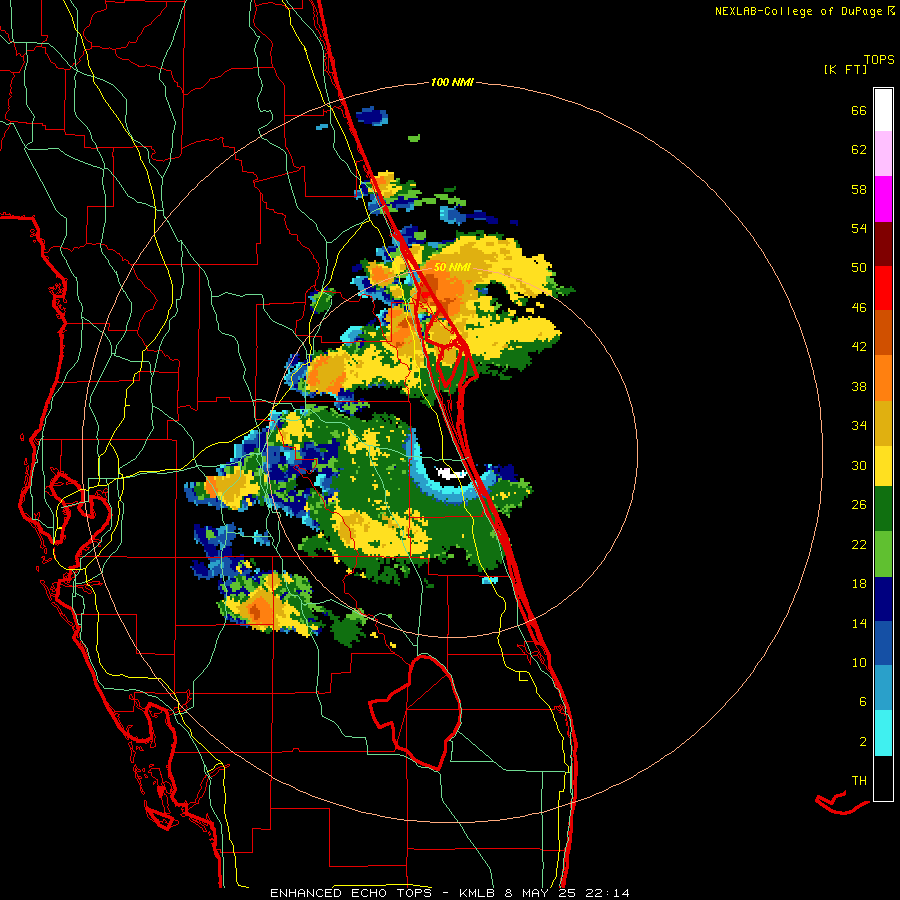The height and width of the screenshot is (900, 900).
Task: Select the yellow legend swatch near 30
Action: (883, 466)
